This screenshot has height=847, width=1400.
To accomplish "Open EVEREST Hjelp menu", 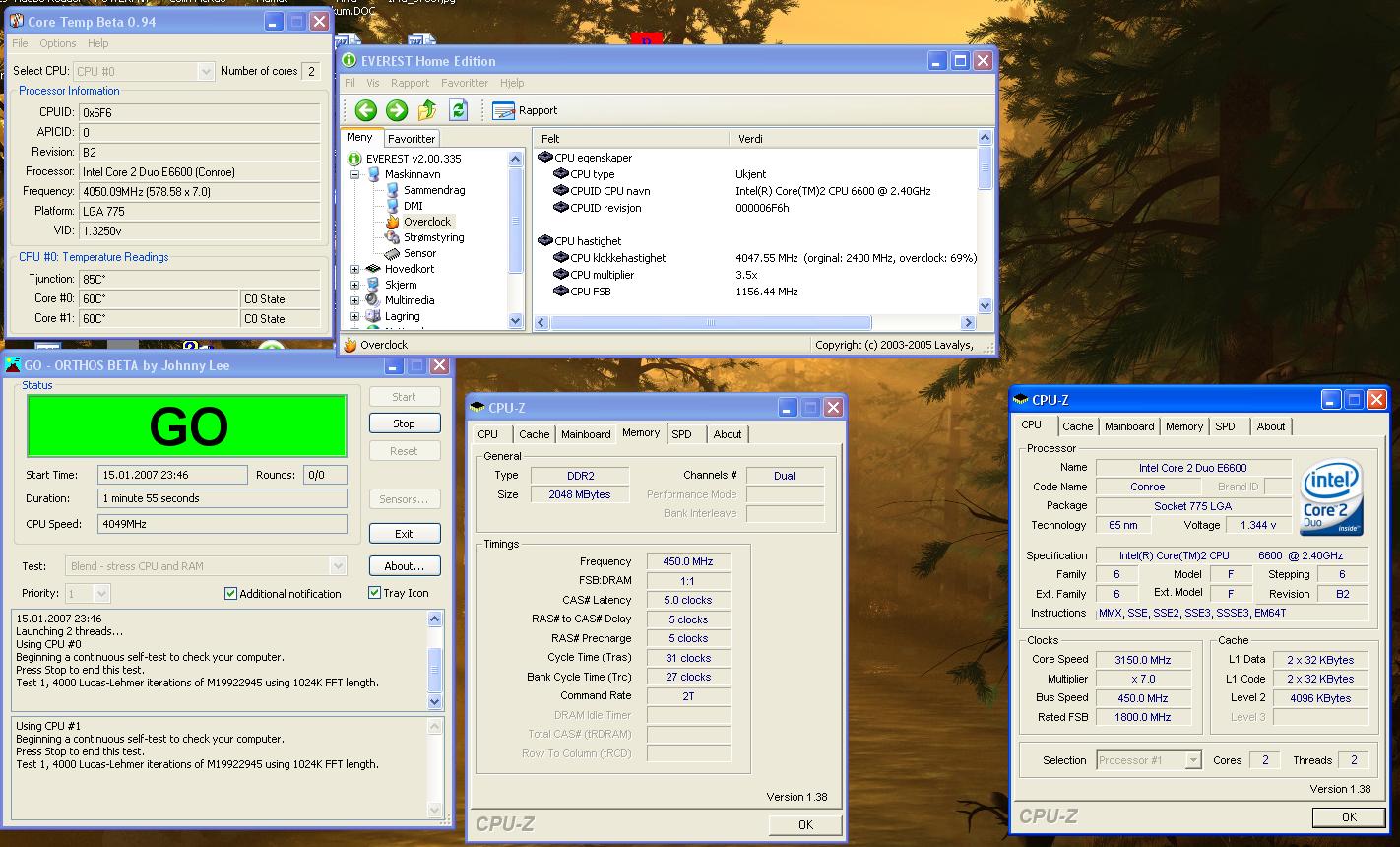I will click(x=512, y=83).
